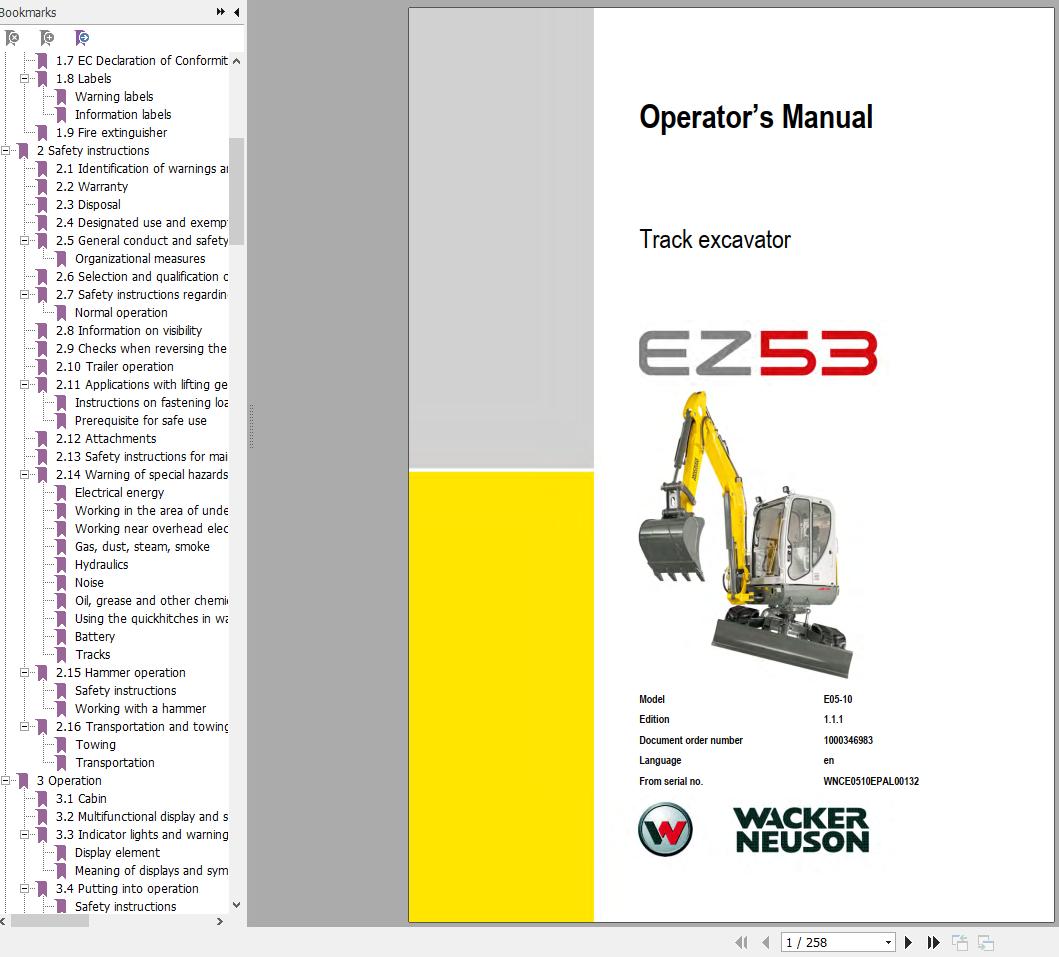This screenshot has width=1059, height=957.
Task: Collapse the 2.5 General conduct node
Action: [24, 240]
